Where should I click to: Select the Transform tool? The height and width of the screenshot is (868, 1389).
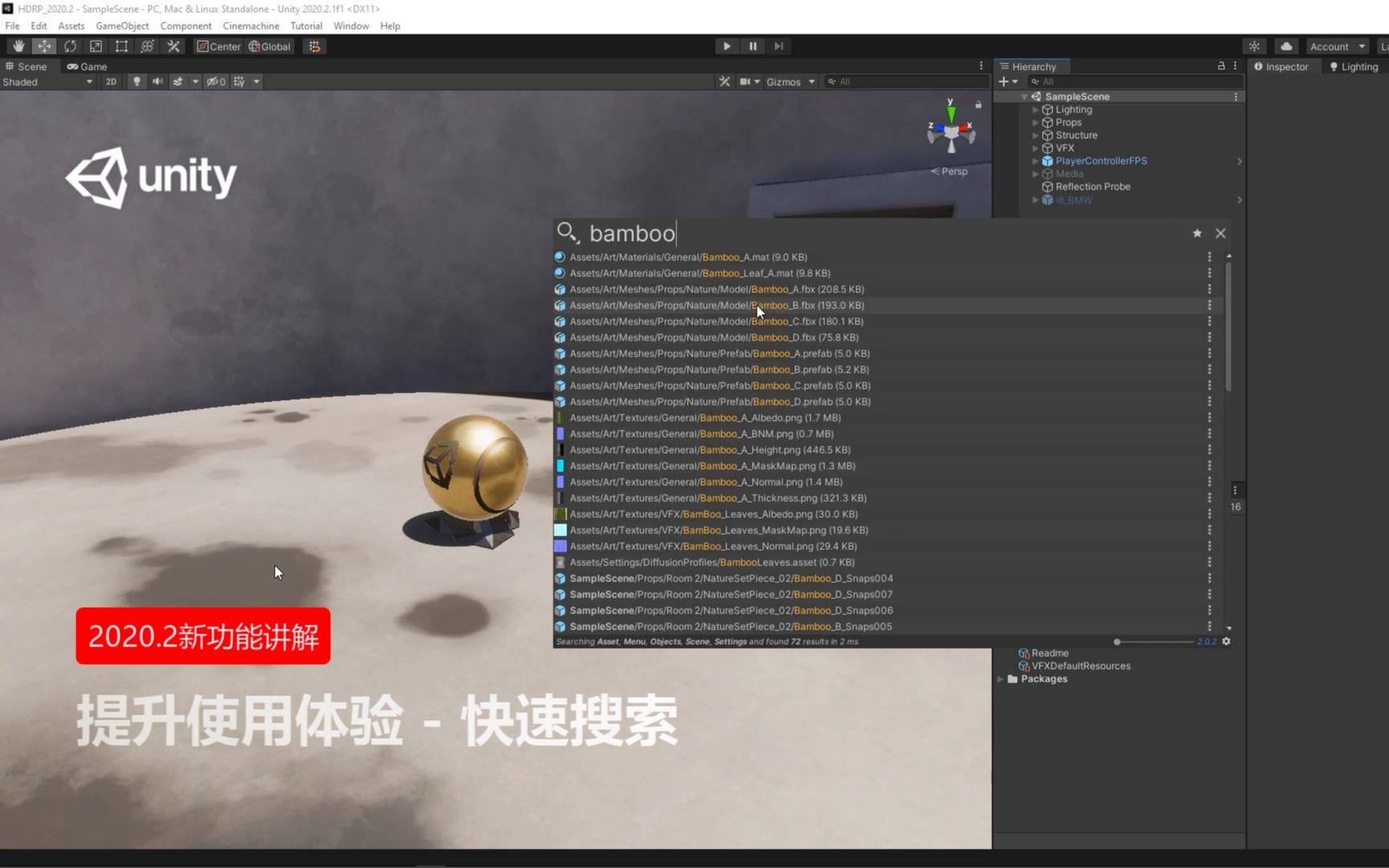click(x=147, y=47)
